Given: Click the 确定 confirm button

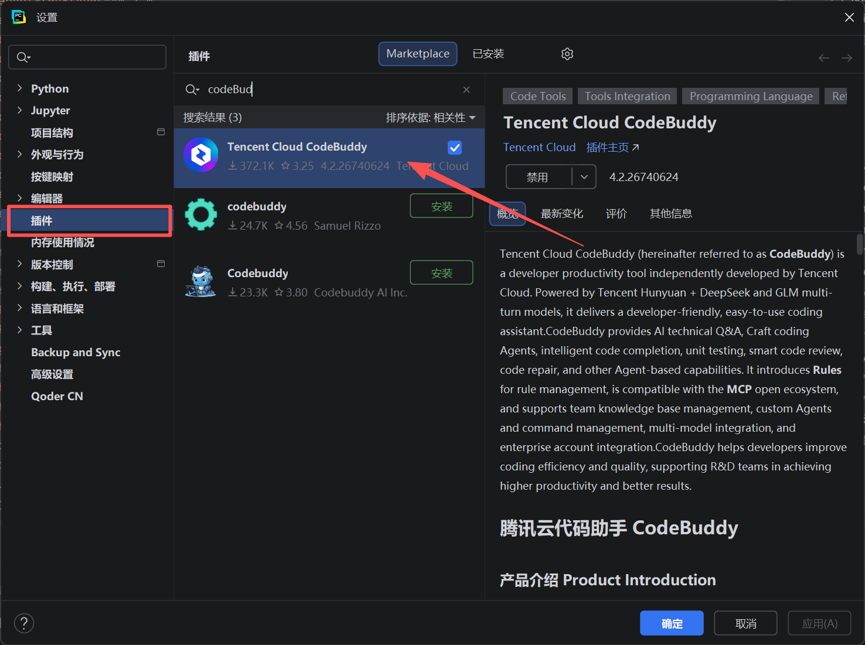Looking at the screenshot, I should pos(671,623).
